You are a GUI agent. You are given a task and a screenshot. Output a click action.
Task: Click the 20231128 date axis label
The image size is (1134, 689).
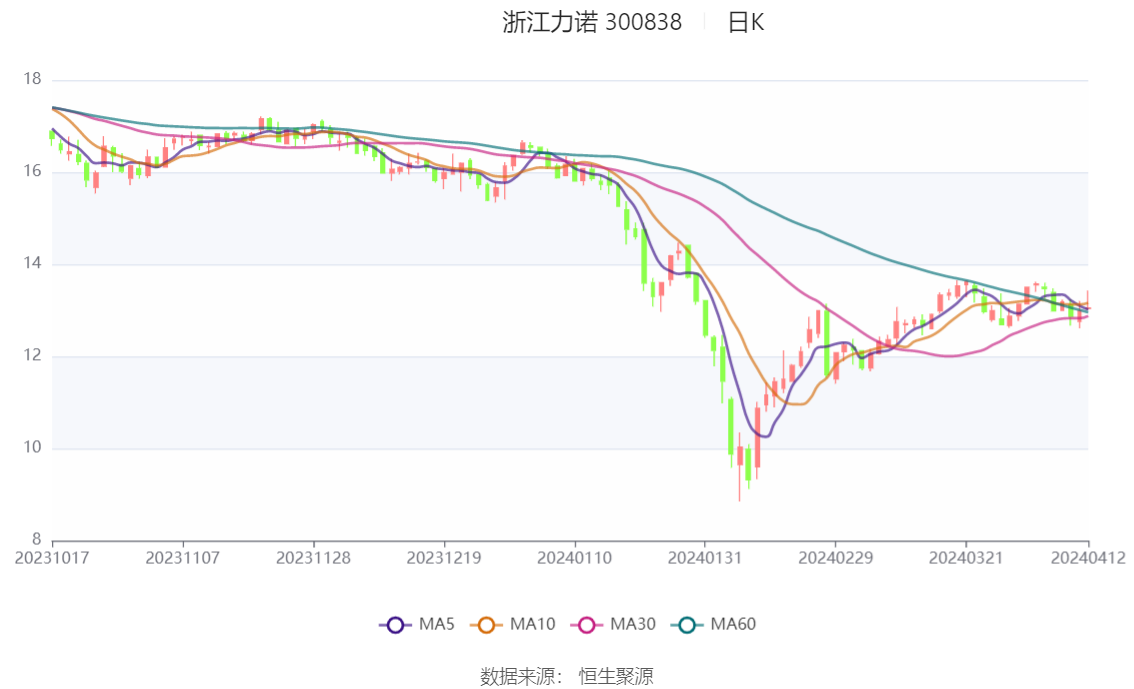click(313, 558)
